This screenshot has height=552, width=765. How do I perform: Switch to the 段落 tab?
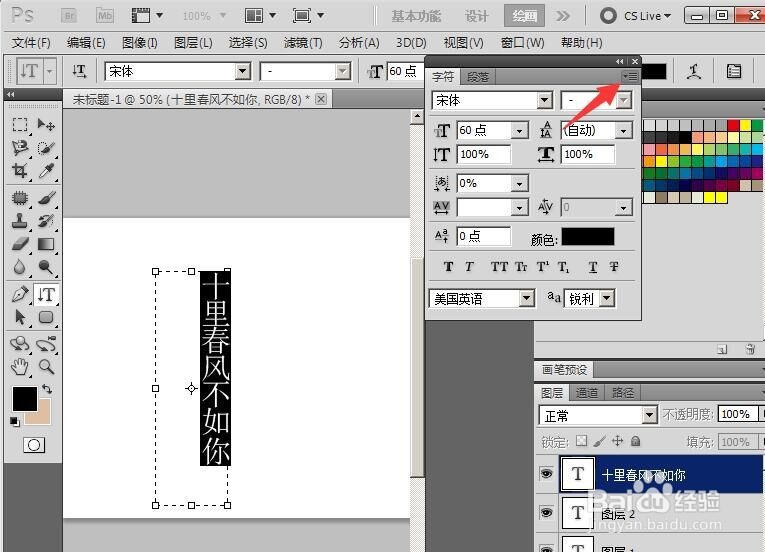coord(478,77)
